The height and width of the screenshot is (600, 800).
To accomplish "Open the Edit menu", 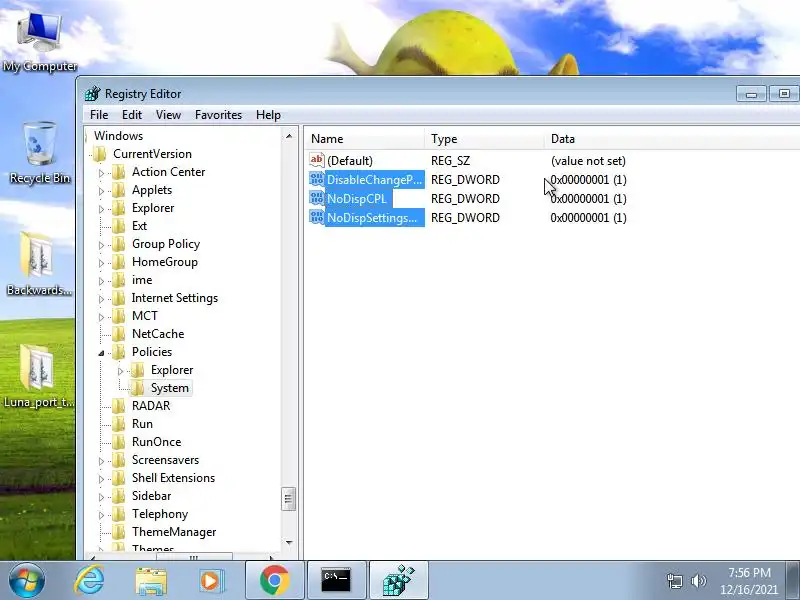I will [132, 115].
